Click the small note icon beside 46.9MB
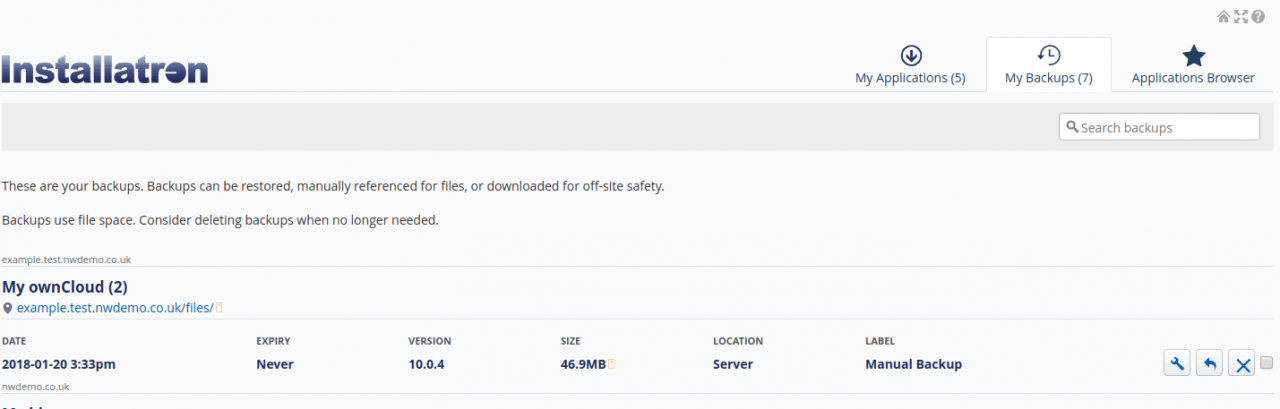The height and width of the screenshot is (409, 1280). click(x=612, y=364)
